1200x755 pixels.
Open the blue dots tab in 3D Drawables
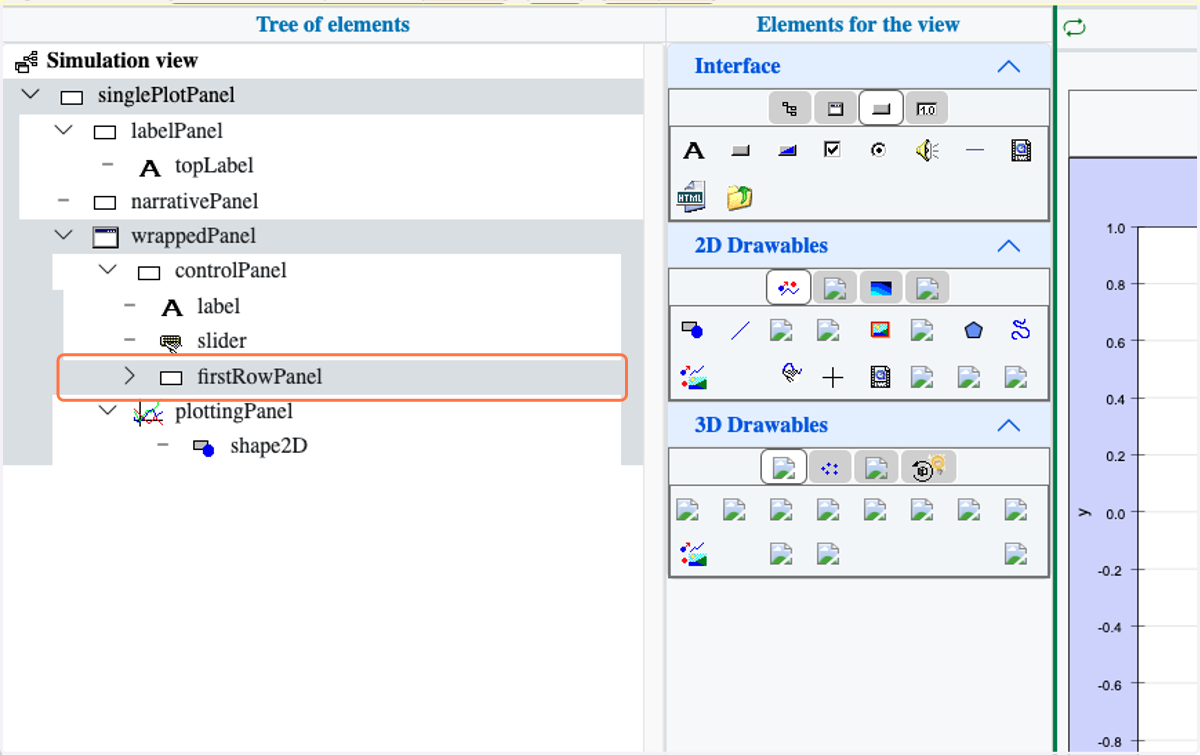829,467
